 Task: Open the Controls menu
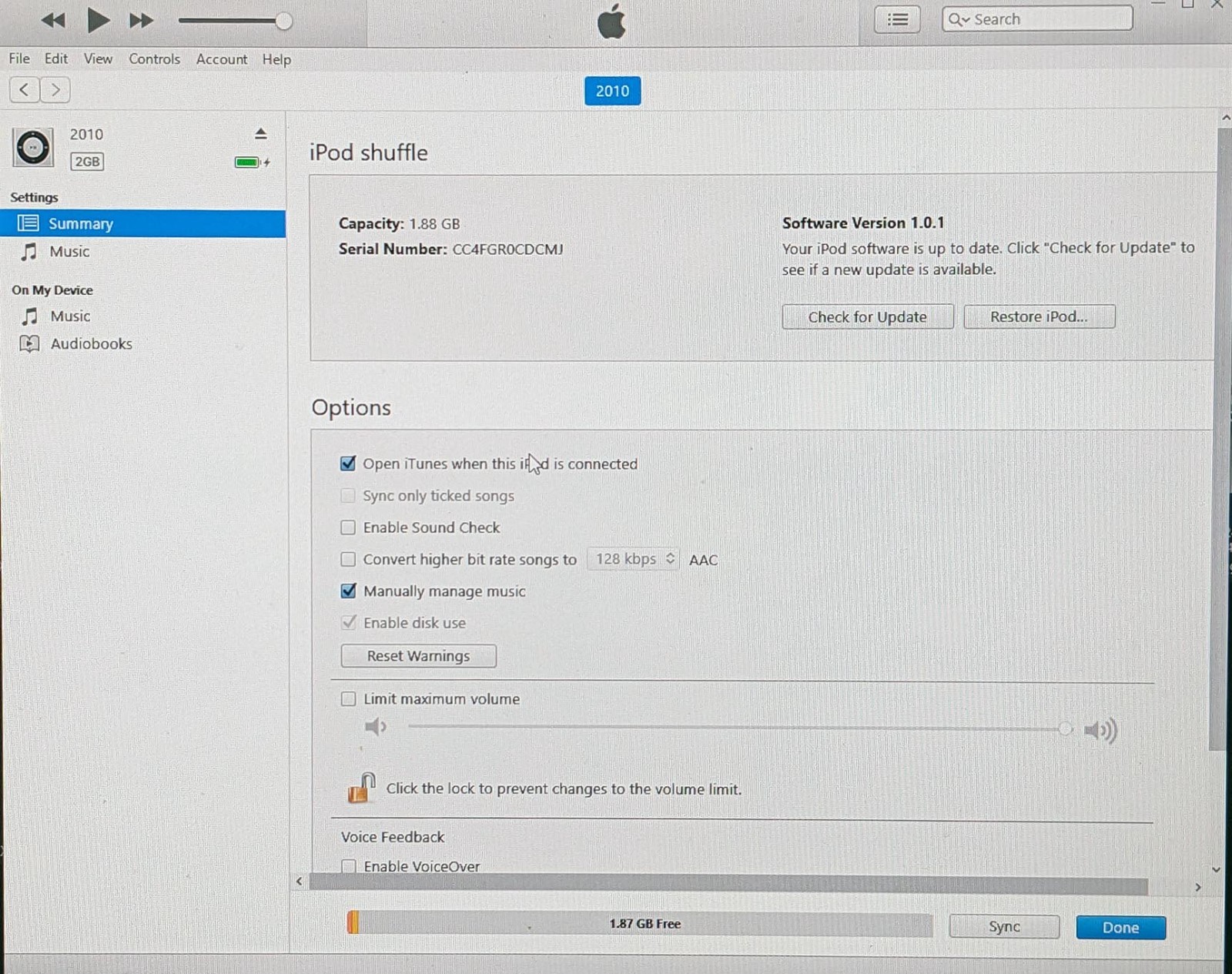154,59
